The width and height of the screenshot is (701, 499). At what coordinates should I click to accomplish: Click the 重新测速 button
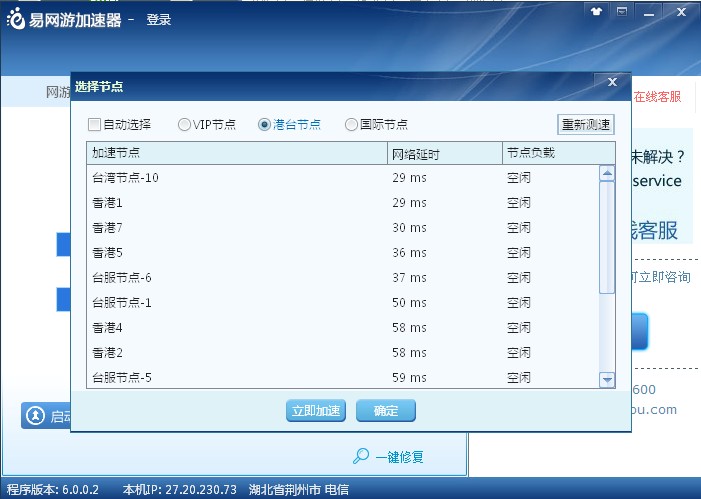(x=586, y=124)
